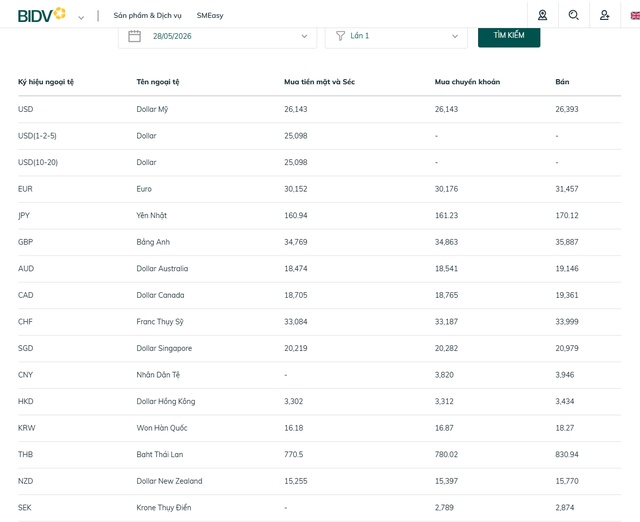This screenshot has width=640, height=522.
Task: Click the calendar icon beside the date
Action: (134, 36)
